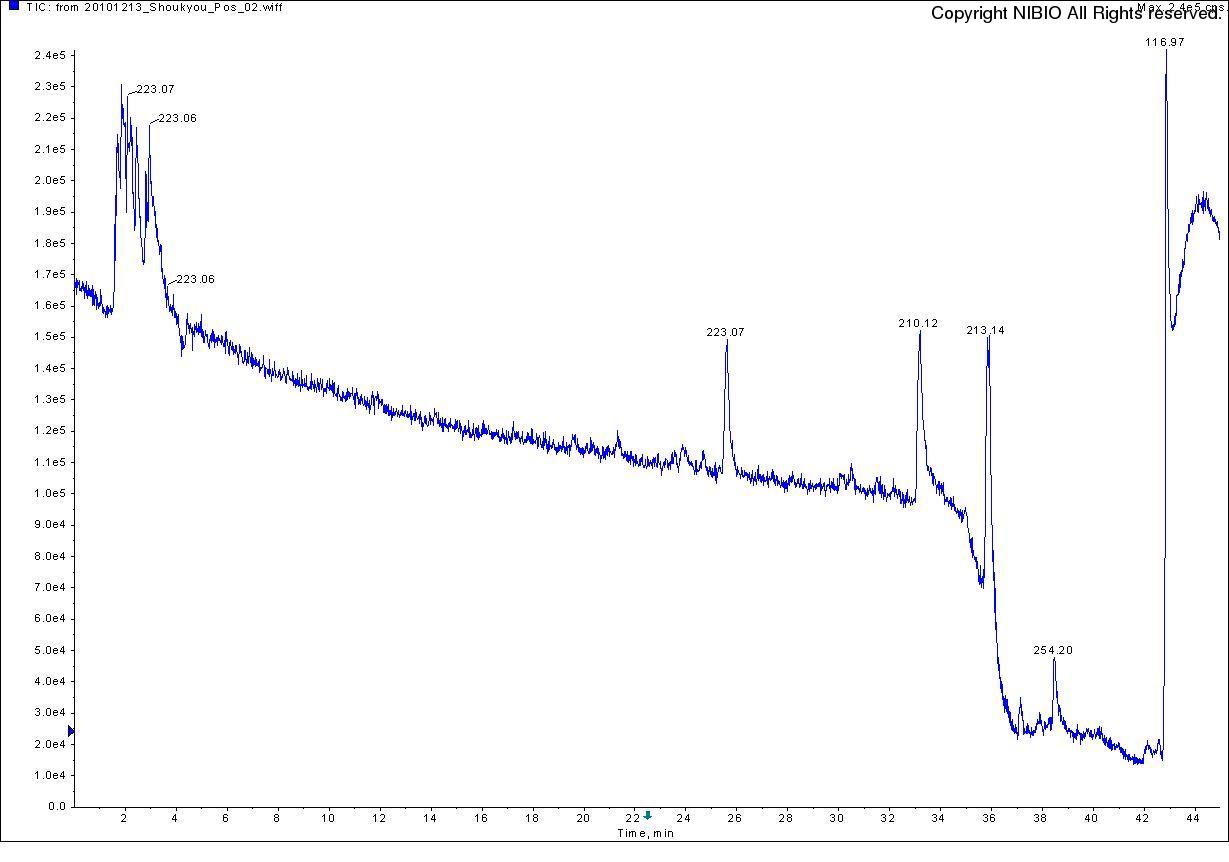
Task: Pick the 223.06 label near the 2.2e5 level
Action: 178,118
